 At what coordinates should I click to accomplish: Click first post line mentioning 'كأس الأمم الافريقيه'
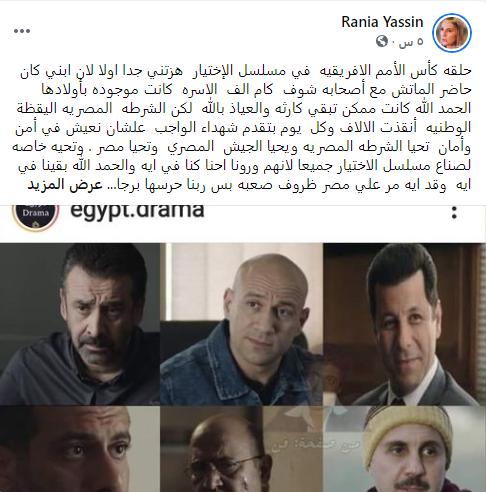pyautogui.click(x=246, y=71)
